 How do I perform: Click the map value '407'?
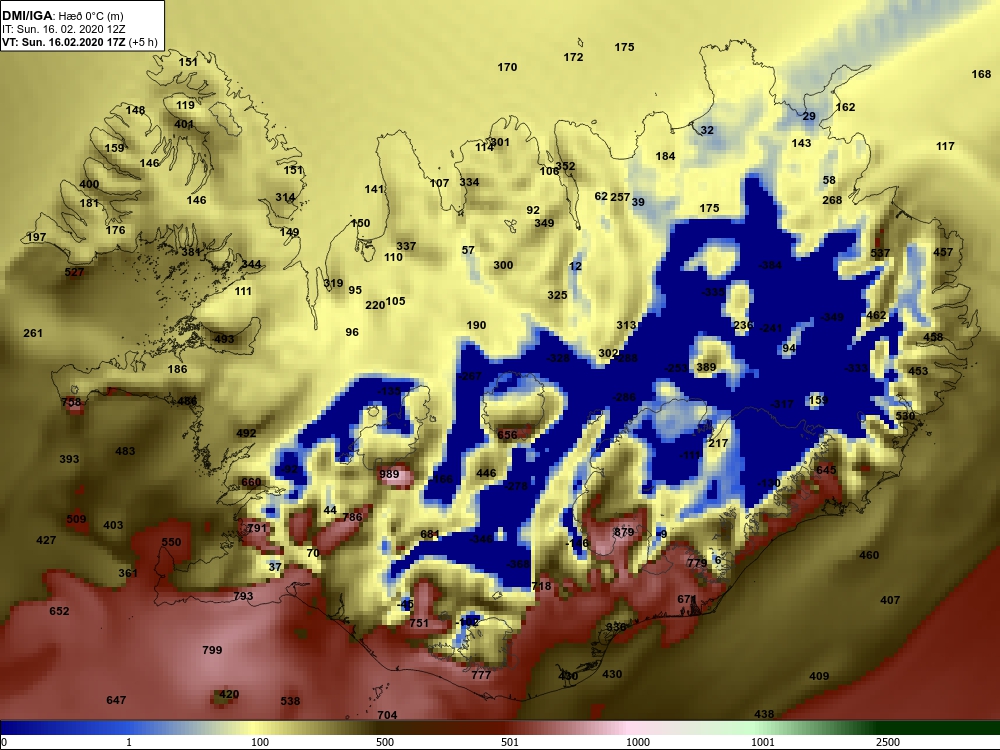click(x=890, y=599)
